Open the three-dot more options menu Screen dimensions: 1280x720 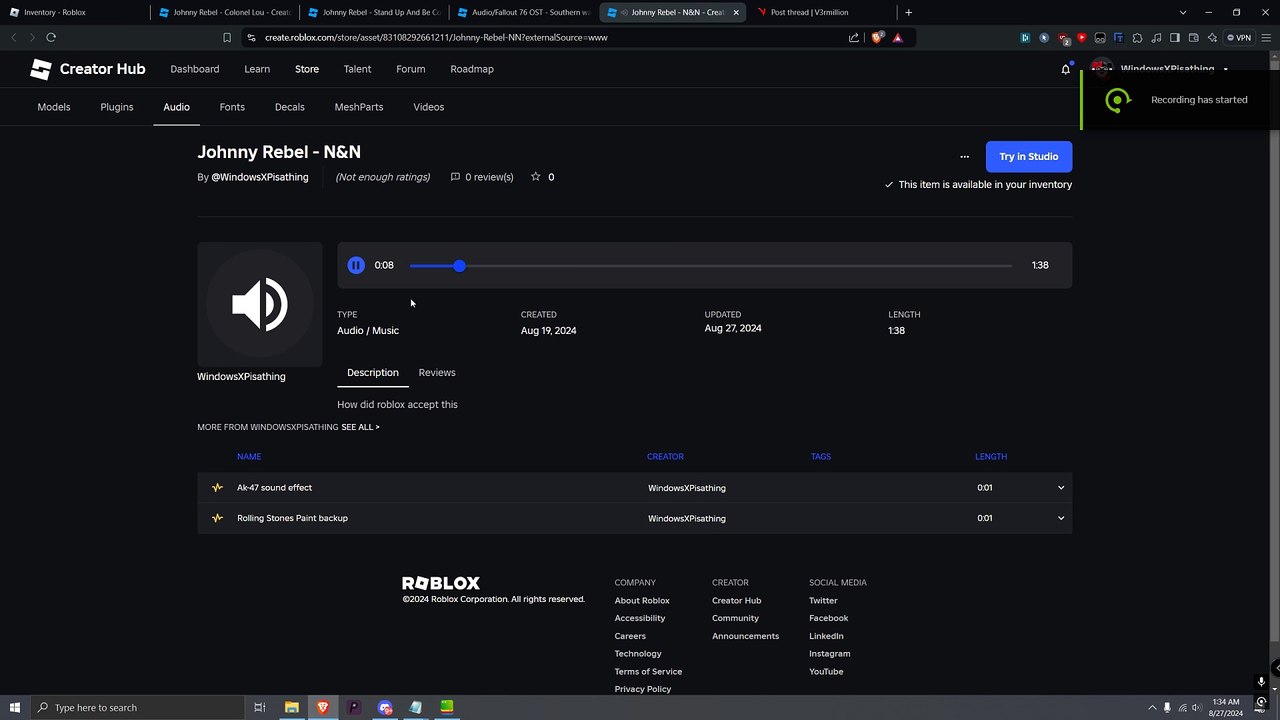pos(964,157)
